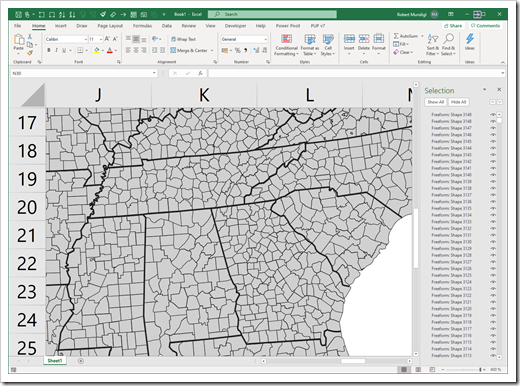Hide Freeform Shape 3130 with eye icon
Screen dimensions: 520x386
pos(493,242)
